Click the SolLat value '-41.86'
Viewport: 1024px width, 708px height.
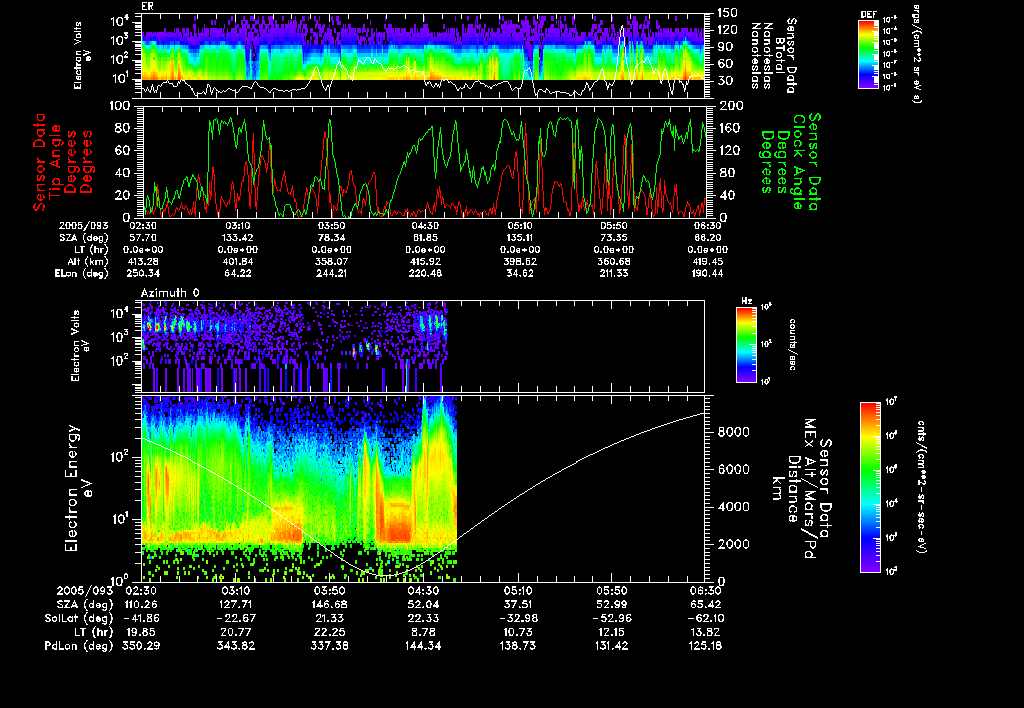(x=141, y=618)
